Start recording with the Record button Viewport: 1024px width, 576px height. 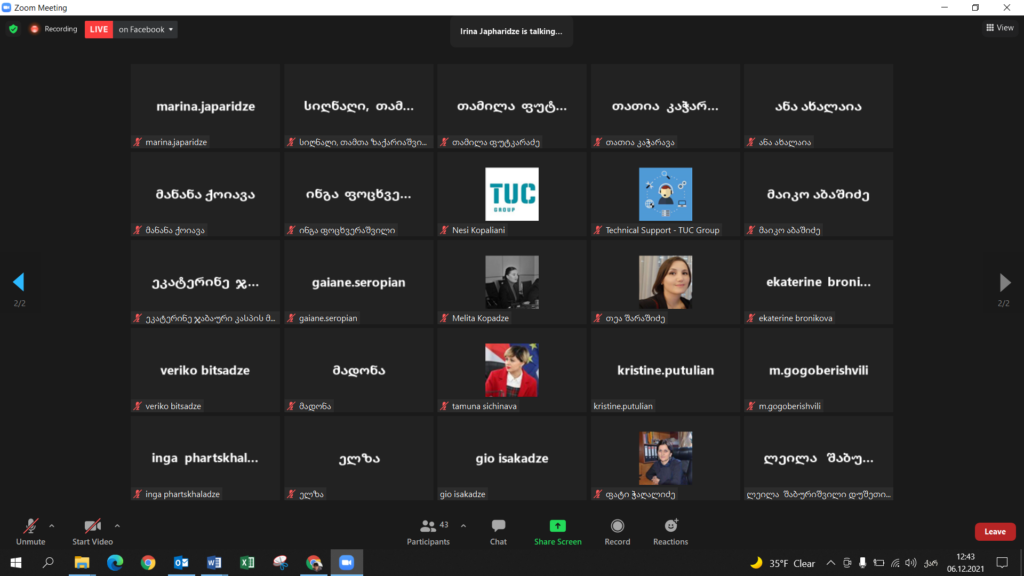(x=617, y=531)
